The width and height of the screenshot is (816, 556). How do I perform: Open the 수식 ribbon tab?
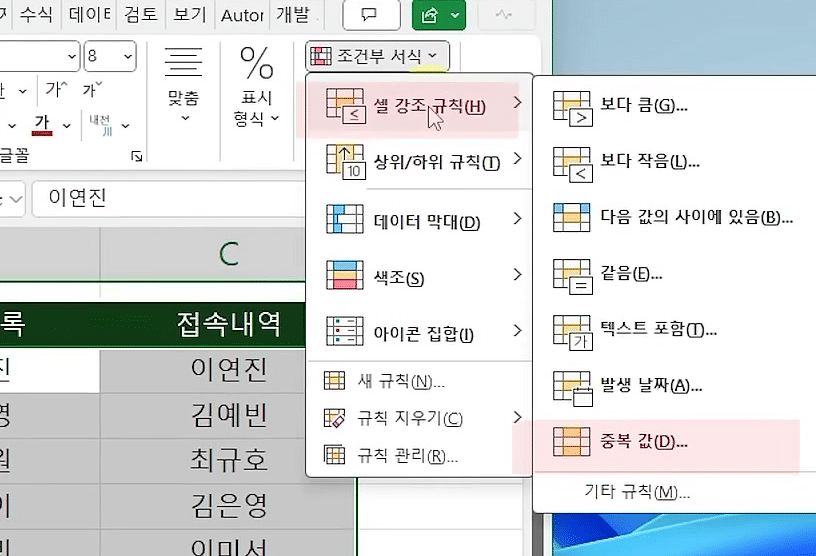coord(36,14)
